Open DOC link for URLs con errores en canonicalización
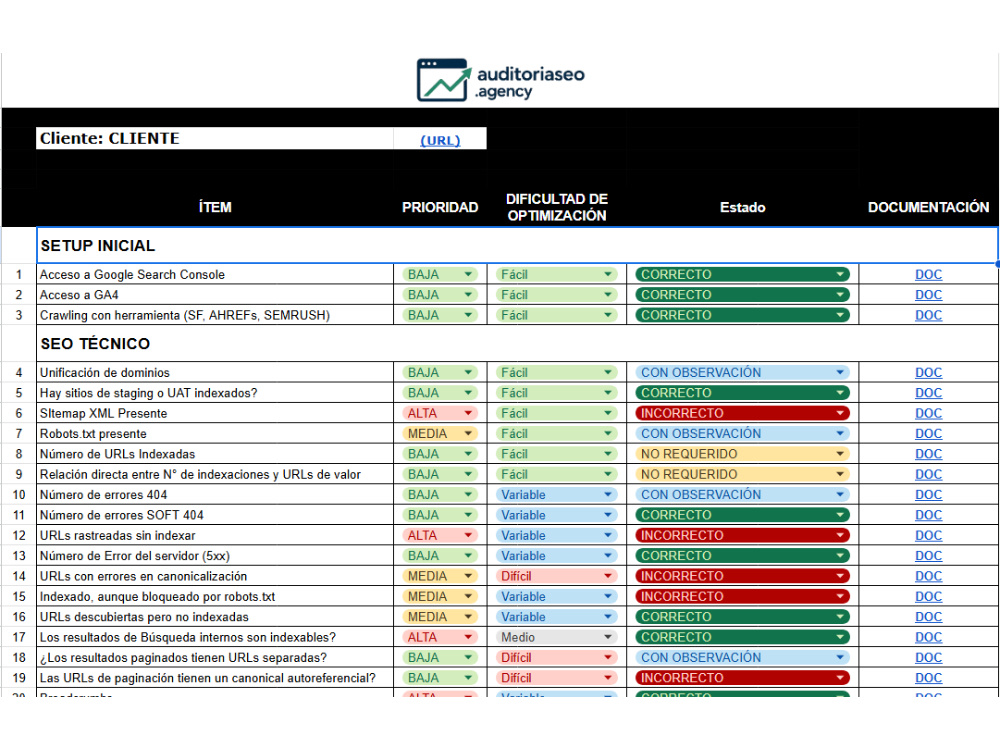The height and width of the screenshot is (750, 1000). (x=929, y=577)
